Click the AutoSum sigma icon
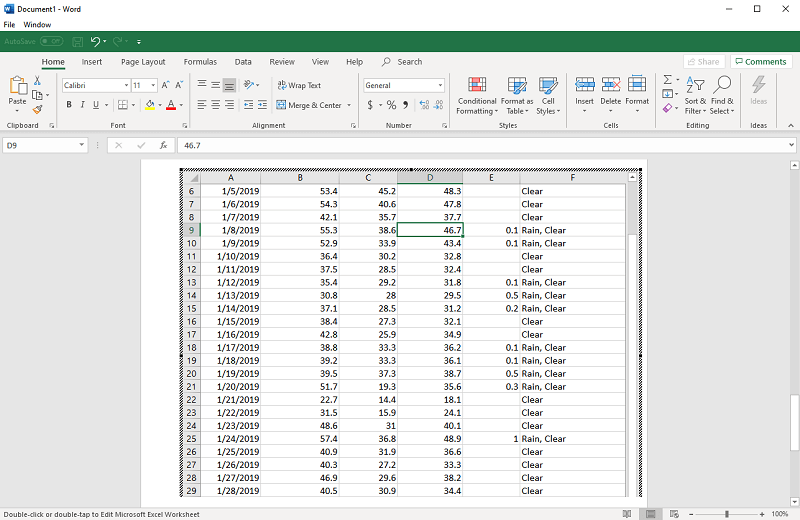The height and width of the screenshot is (520, 800). click(x=668, y=80)
